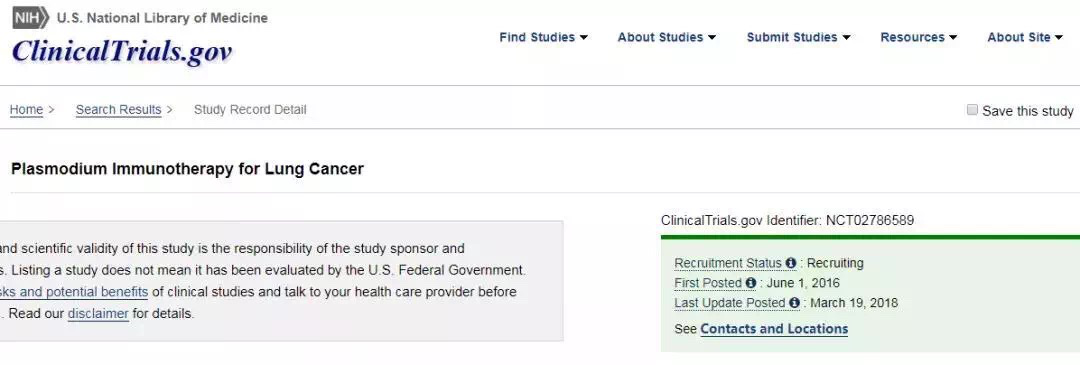
Task: Check the Save this study checkbox
Action: (972, 110)
